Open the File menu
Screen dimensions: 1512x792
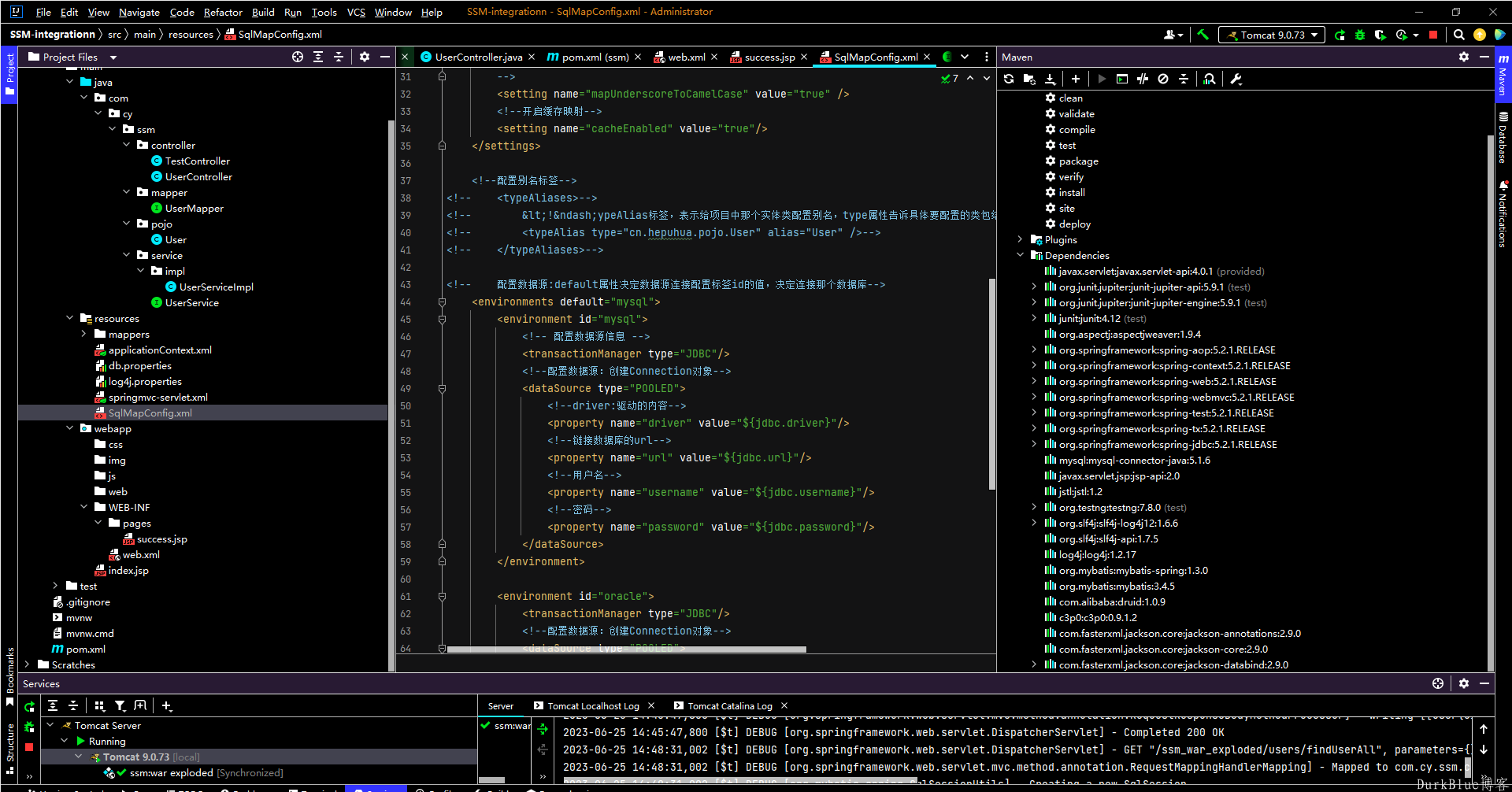point(43,12)
